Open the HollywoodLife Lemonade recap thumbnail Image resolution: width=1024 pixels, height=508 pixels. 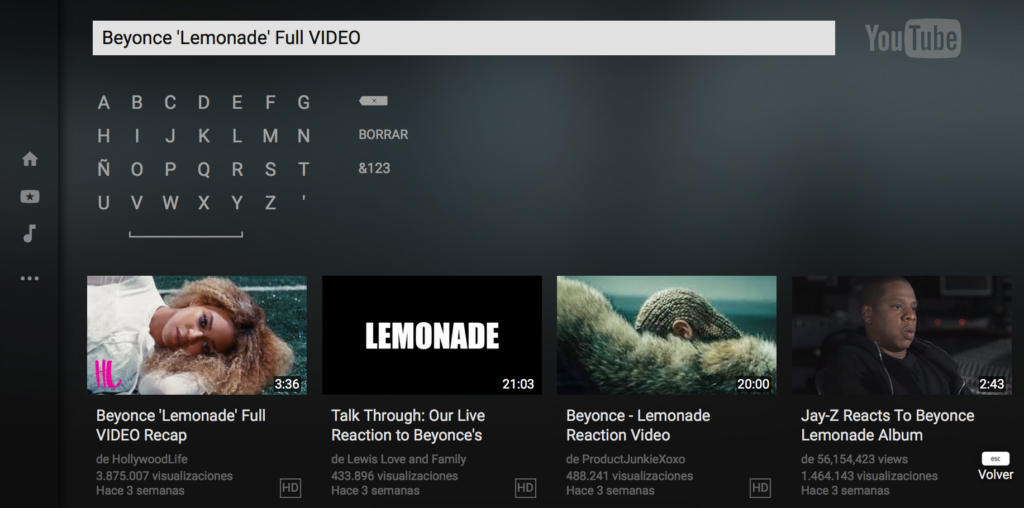tap(197, 335)
